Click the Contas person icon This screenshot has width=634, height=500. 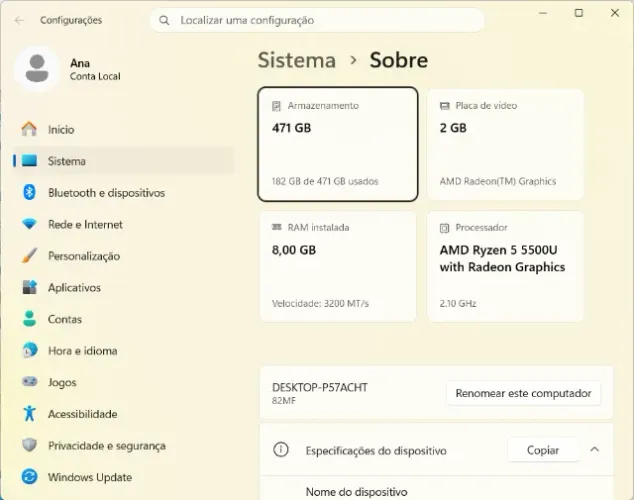pos(29,319)
